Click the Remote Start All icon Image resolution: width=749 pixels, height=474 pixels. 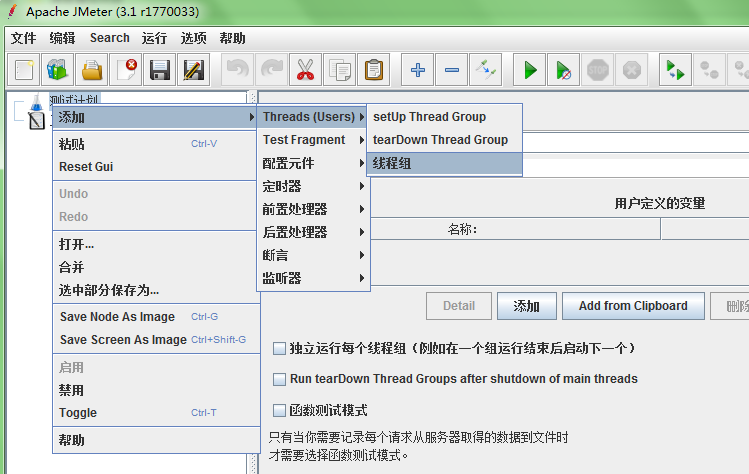[675, 70]
